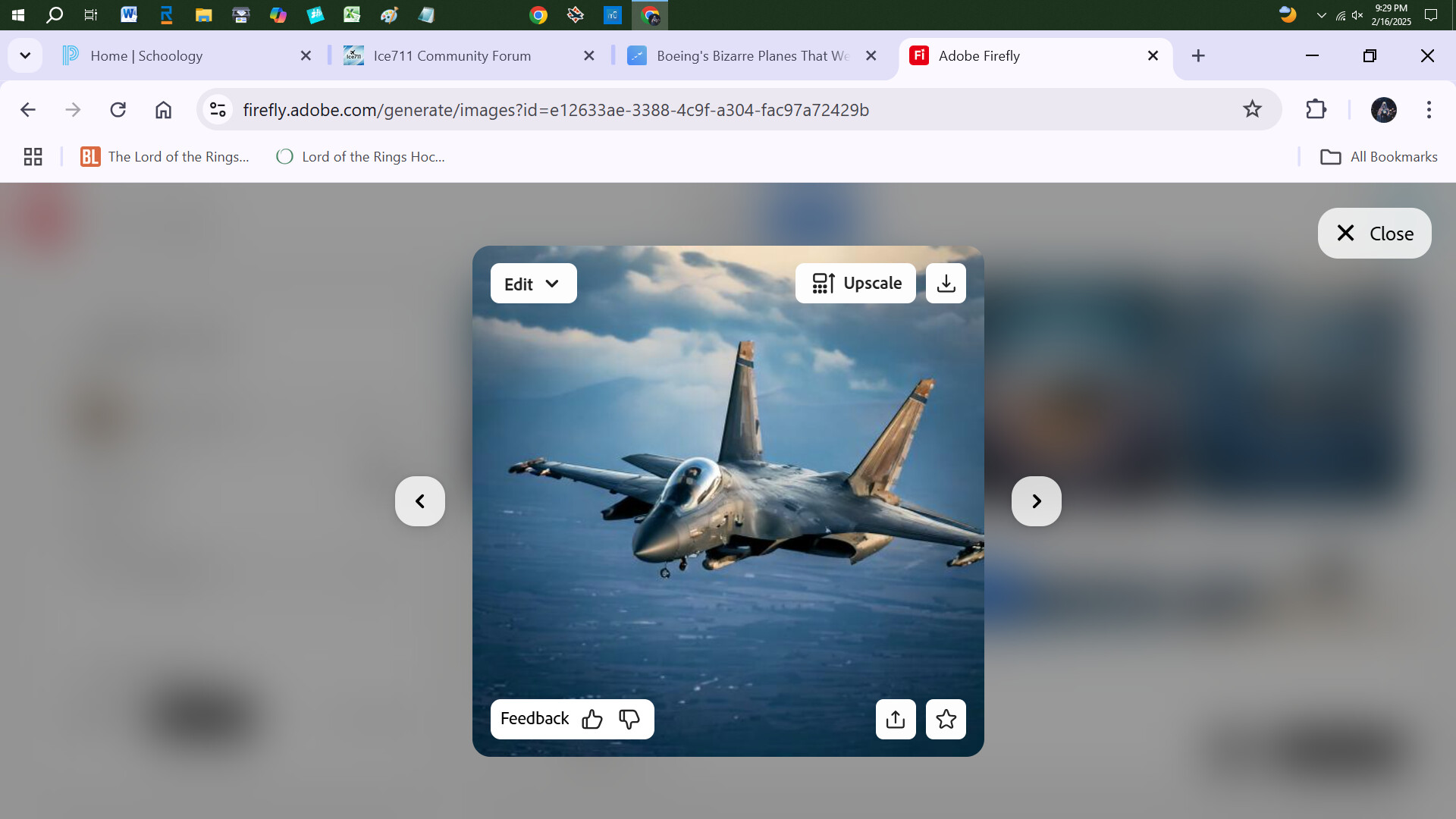
Task: Go to the next generated image
Action: (x=1036, y=501)
